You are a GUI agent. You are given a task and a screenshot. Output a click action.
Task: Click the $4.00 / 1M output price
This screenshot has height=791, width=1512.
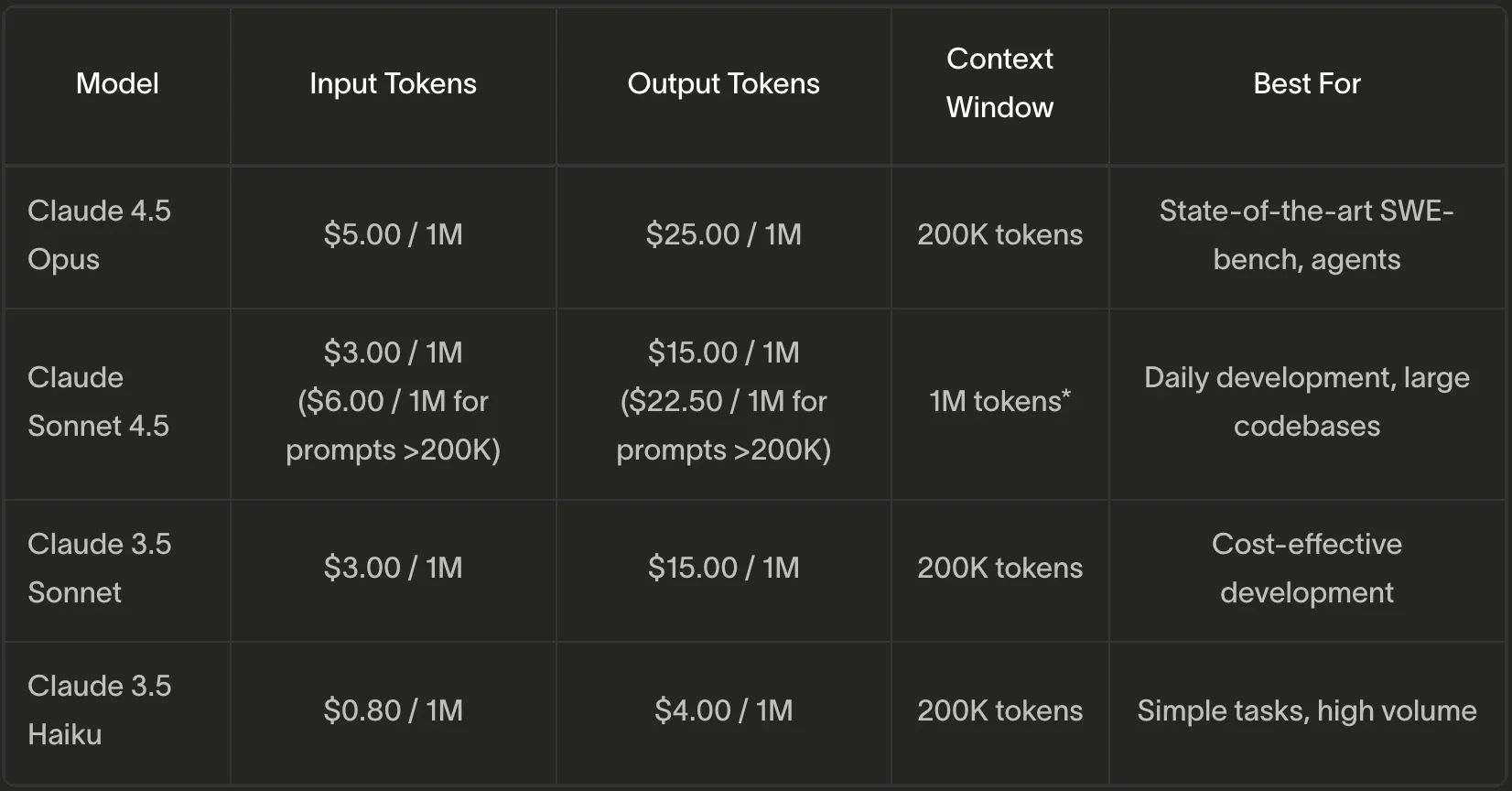point(723,710)
